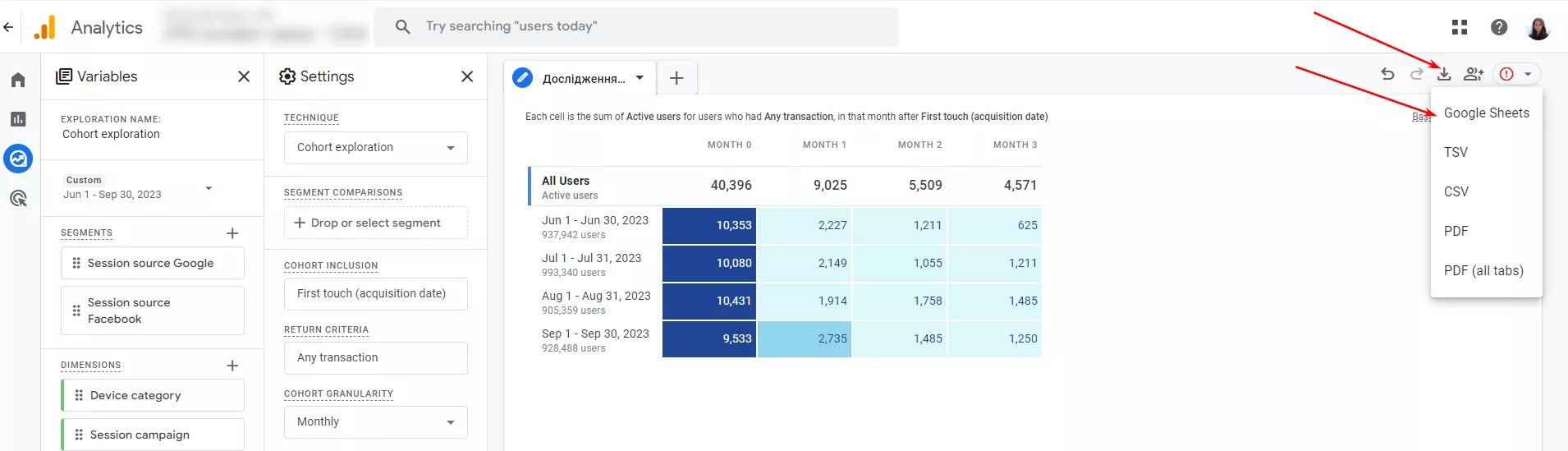Open the Advertising icon in sidebar
Viewport: 1568px width, 451px height.
(x=18, y=198)
